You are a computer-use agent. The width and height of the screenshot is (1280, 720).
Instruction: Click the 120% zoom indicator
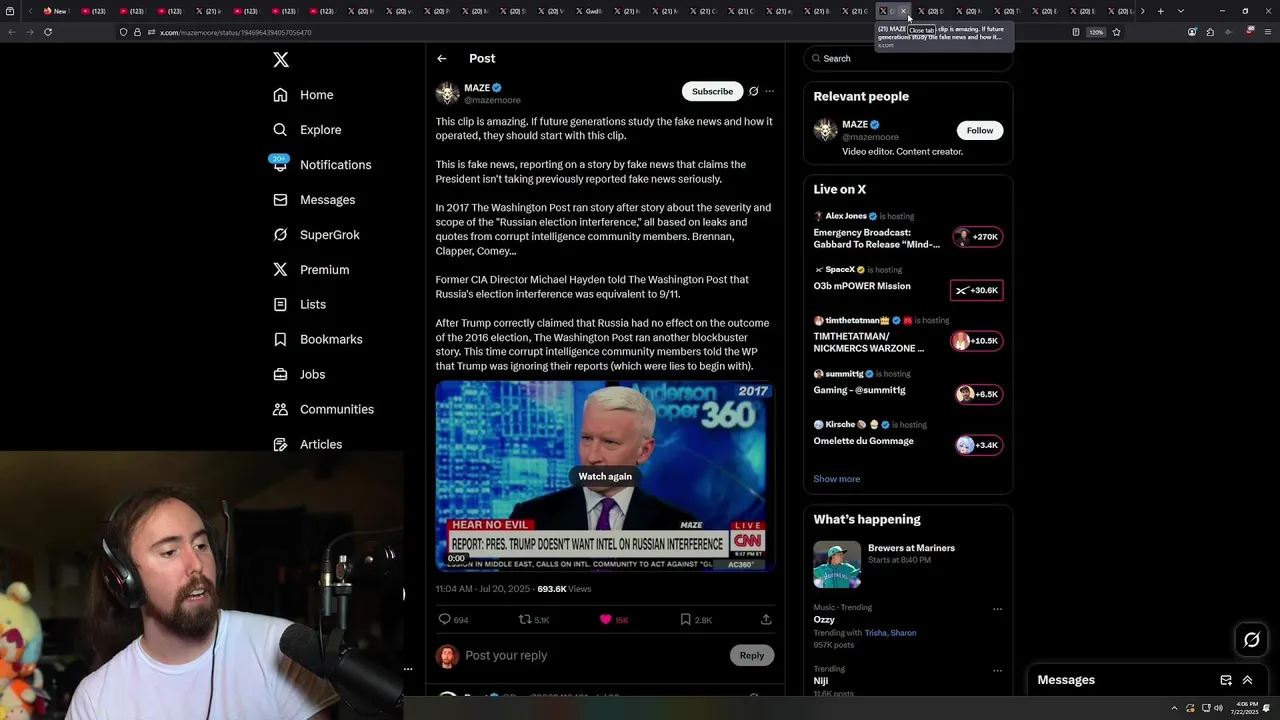1096,32
